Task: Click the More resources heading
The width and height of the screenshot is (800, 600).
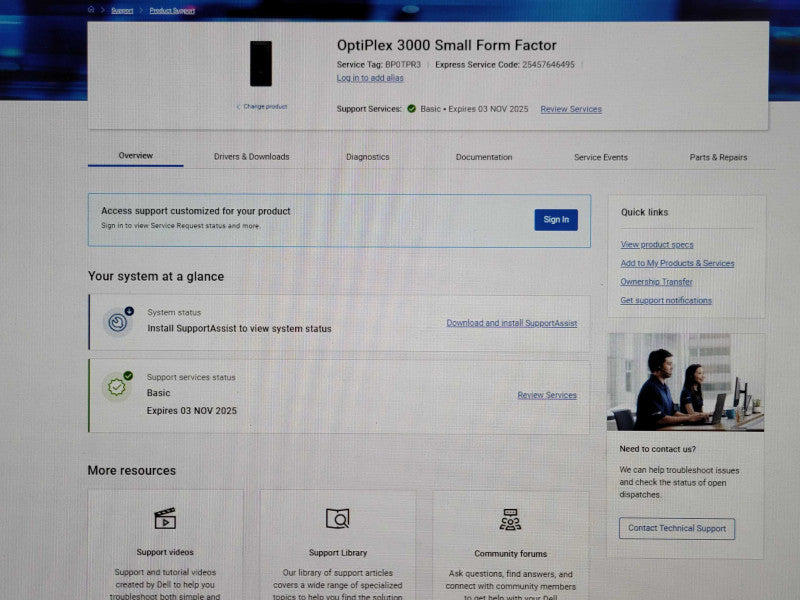Action: [x=132, y=470]
